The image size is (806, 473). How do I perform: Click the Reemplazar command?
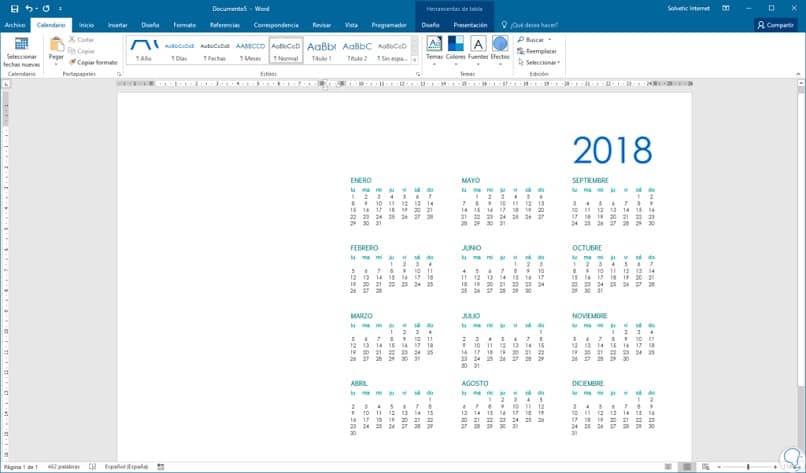[x=537, y=51]
